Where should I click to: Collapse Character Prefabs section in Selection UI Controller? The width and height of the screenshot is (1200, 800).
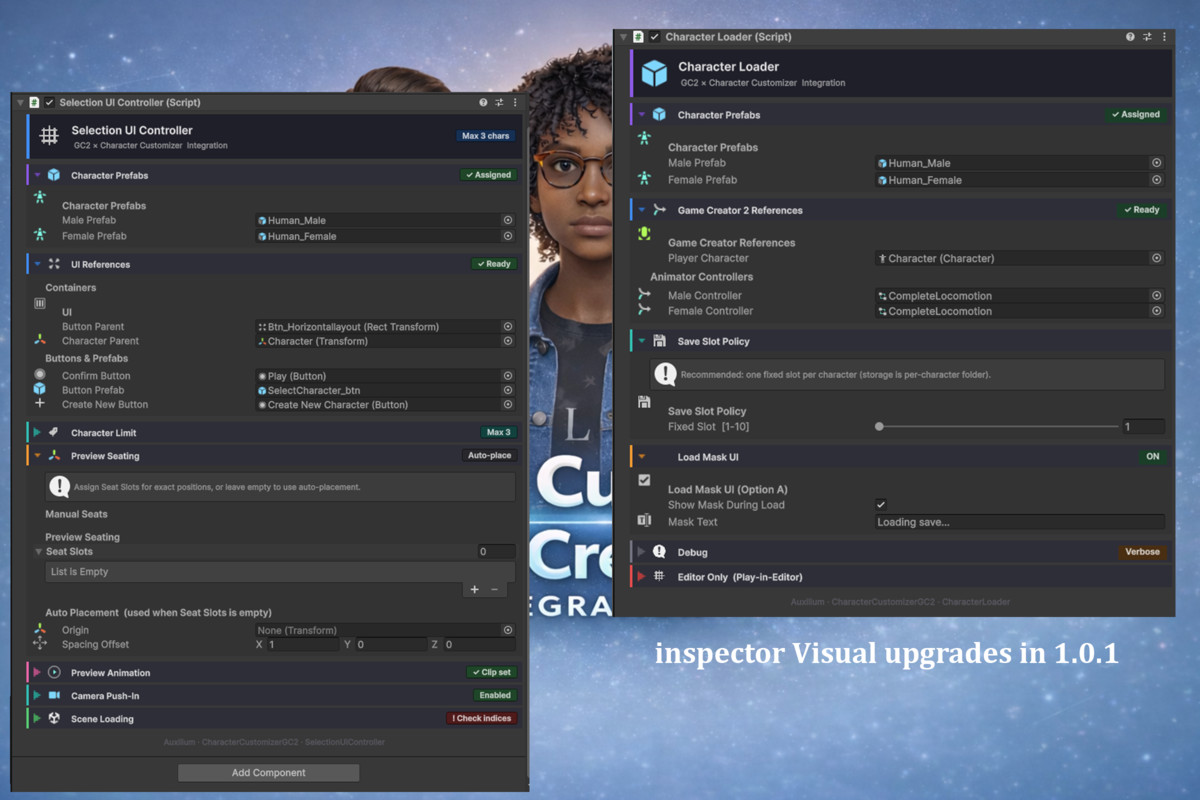click(37, 175)
